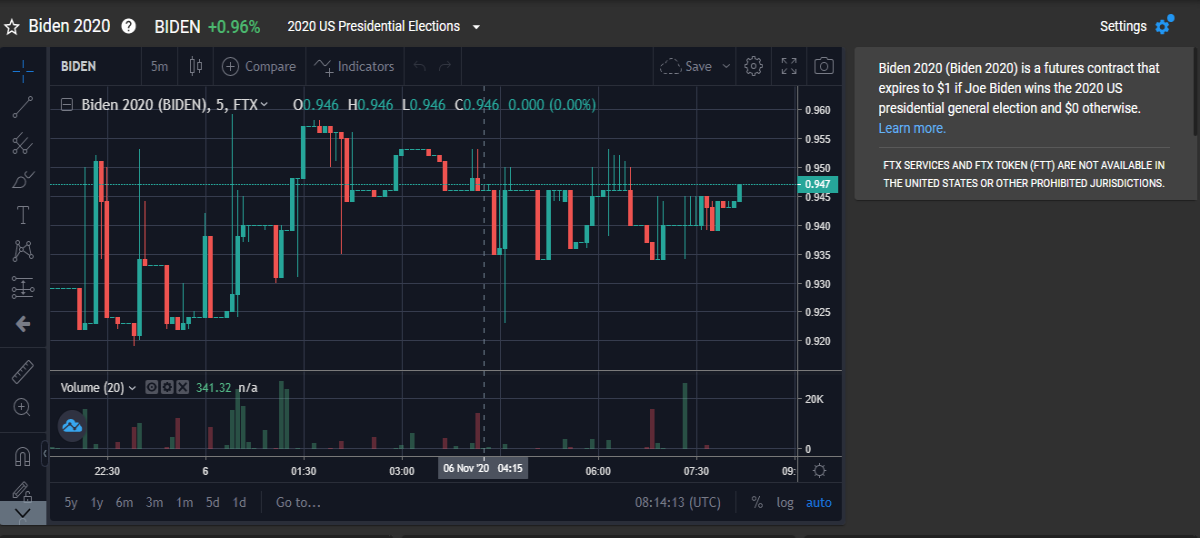
Task: Select the text annotation tool
Action: (23, 215)
